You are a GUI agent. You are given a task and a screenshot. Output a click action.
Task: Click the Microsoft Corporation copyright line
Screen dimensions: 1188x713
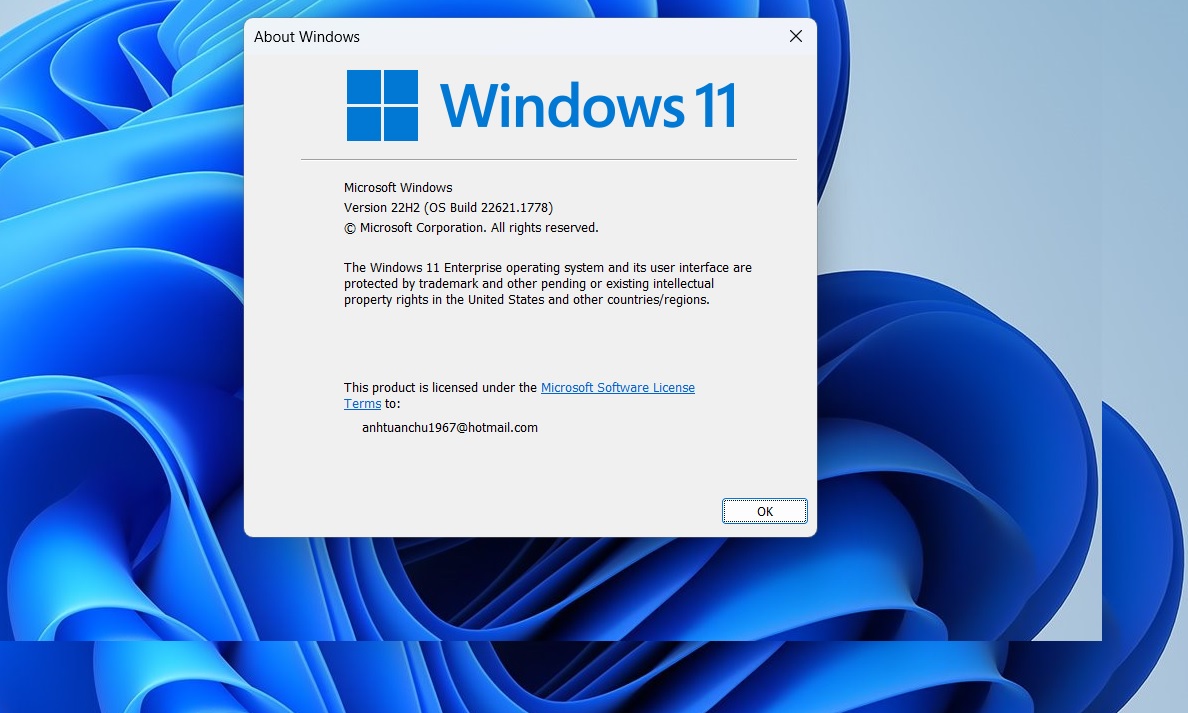coord(471,227)
